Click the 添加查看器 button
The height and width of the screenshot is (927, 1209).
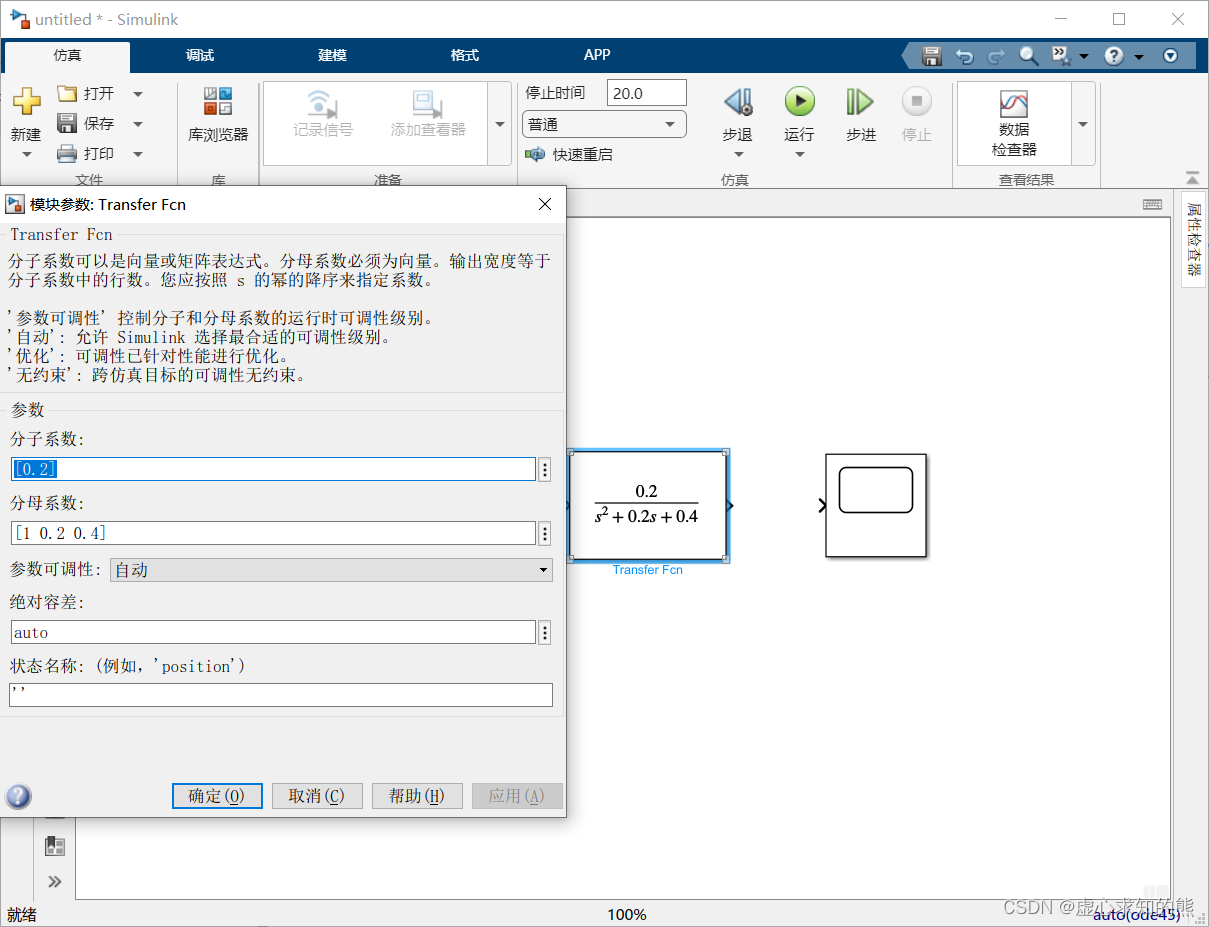point(428,114)
